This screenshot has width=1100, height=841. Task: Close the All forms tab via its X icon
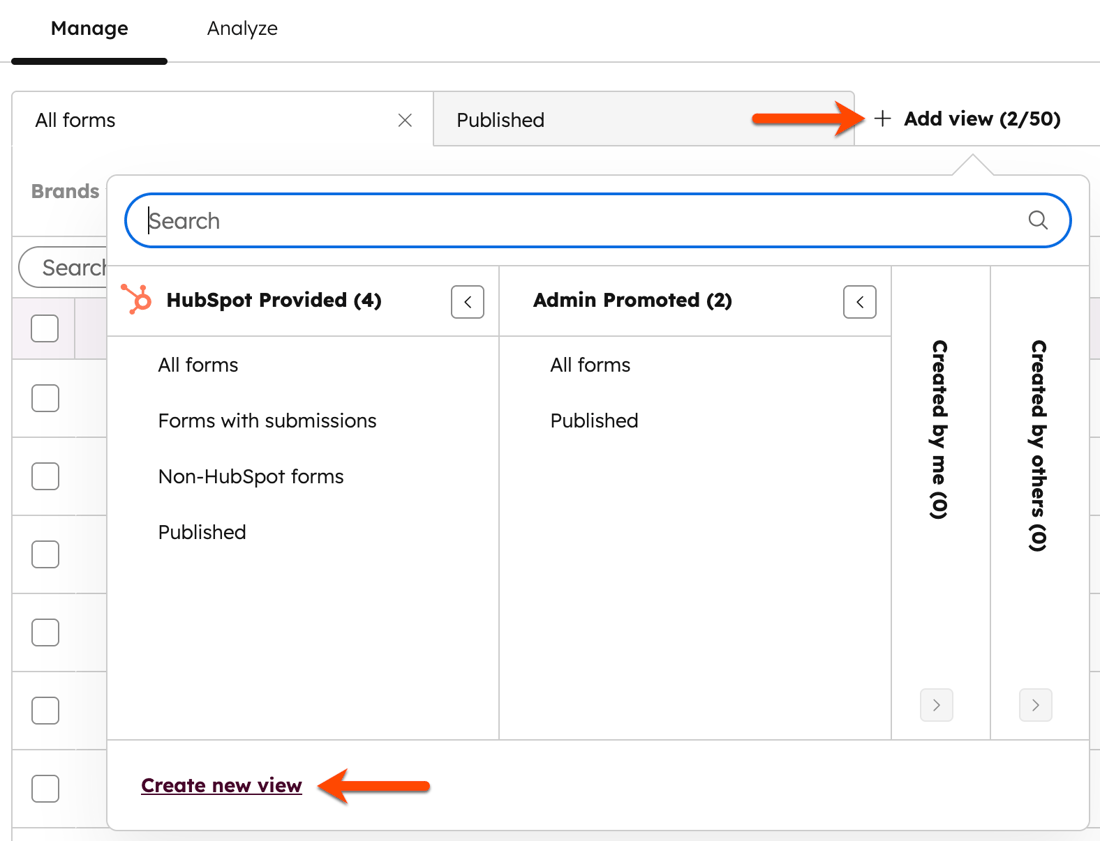pyautogui.click(x=405, y=119)
